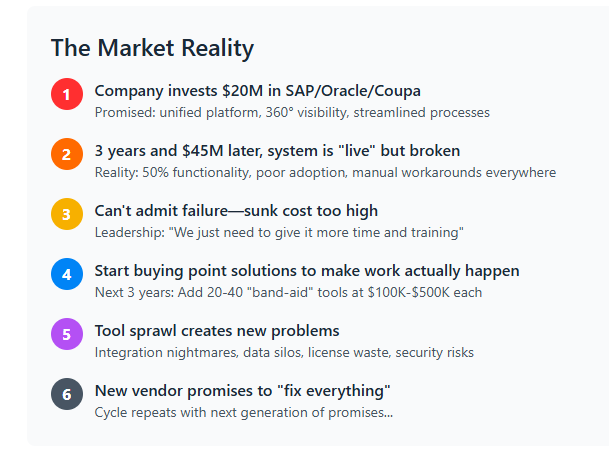Click the "Reality: 50% functionality" description line
The image size is (609, 457).
(x=325, y=173)
